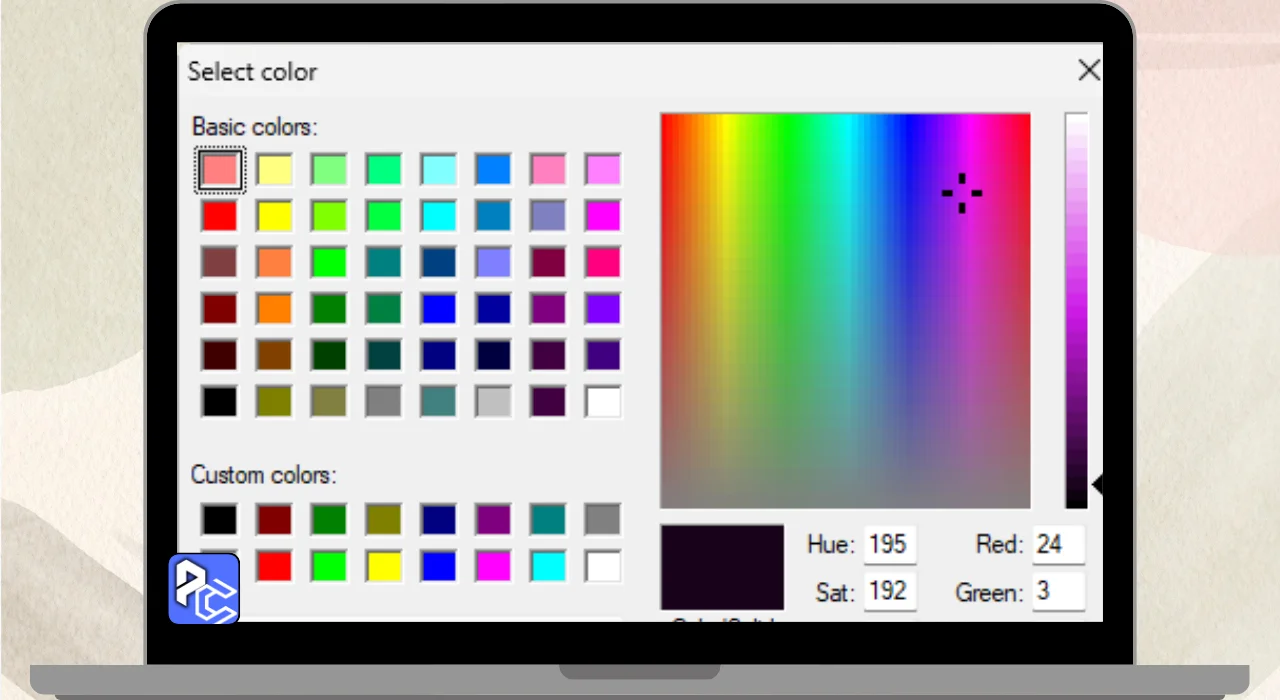Screen dimensions: 1280x700
Task: Pick the bright yellow swatch in Basic colors
Action: coord(275,215)
